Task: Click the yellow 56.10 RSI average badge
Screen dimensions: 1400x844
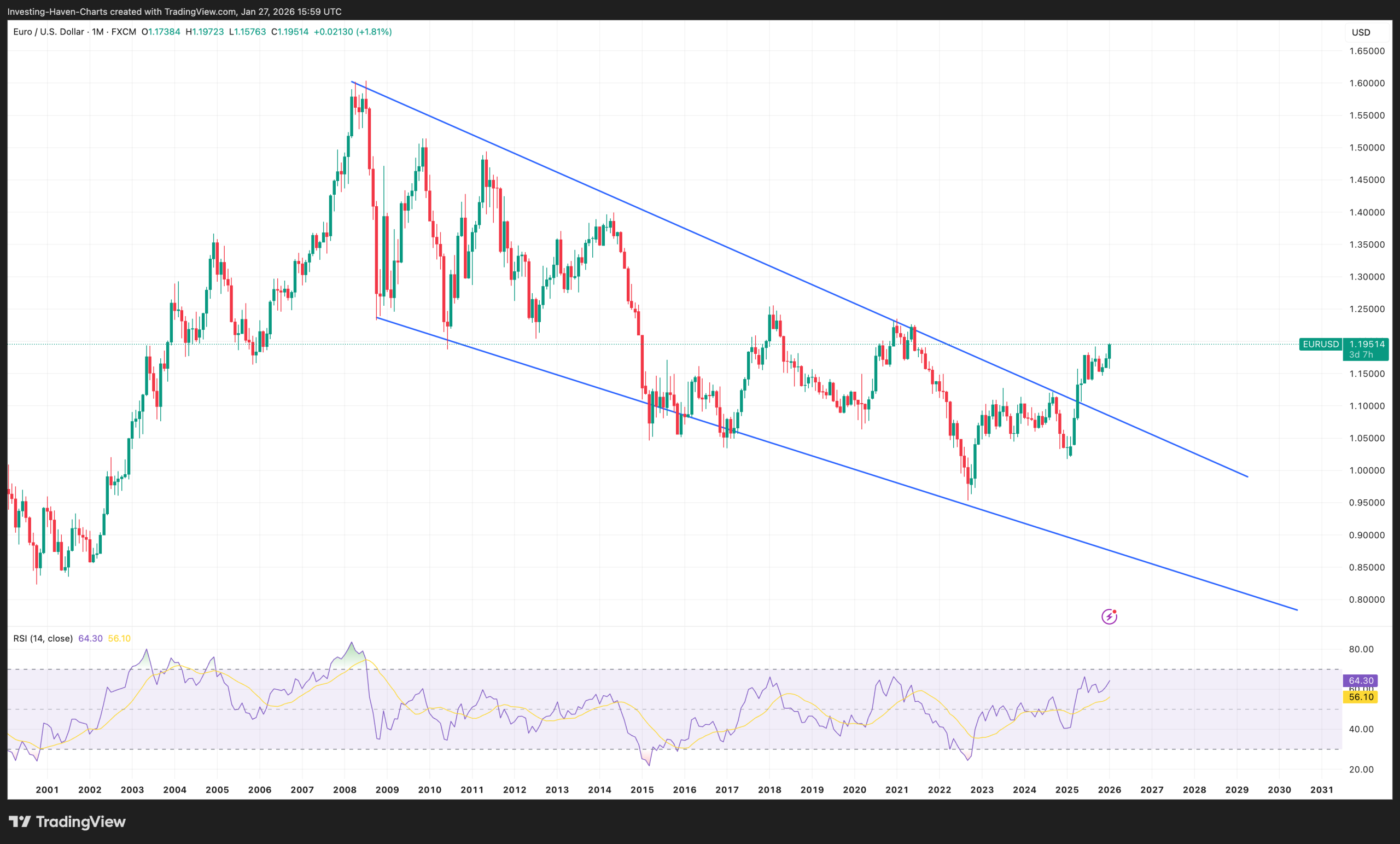Action: pyautogui.click(x=1361, y=697)
